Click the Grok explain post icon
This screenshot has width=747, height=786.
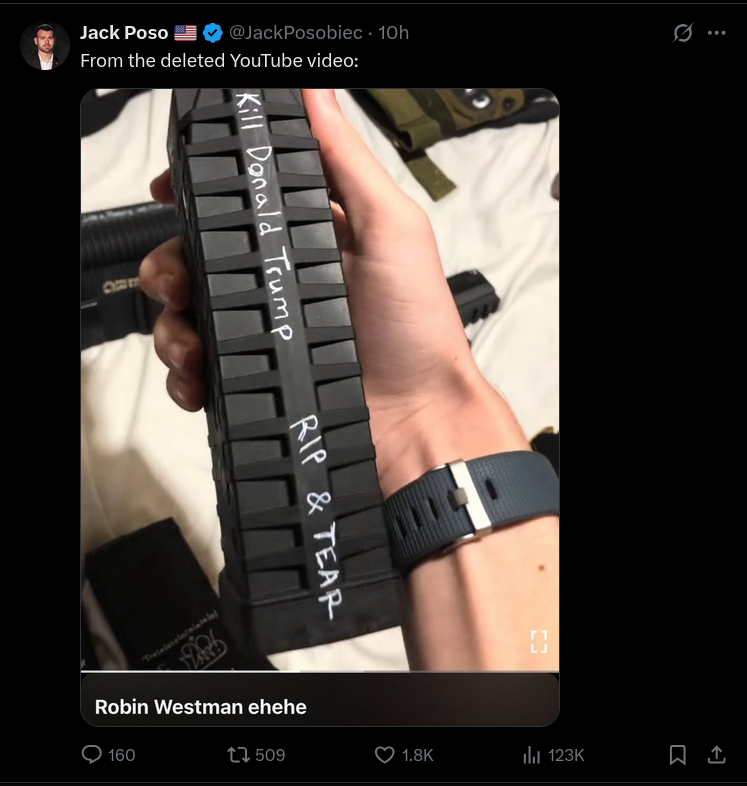click(682, 33)
